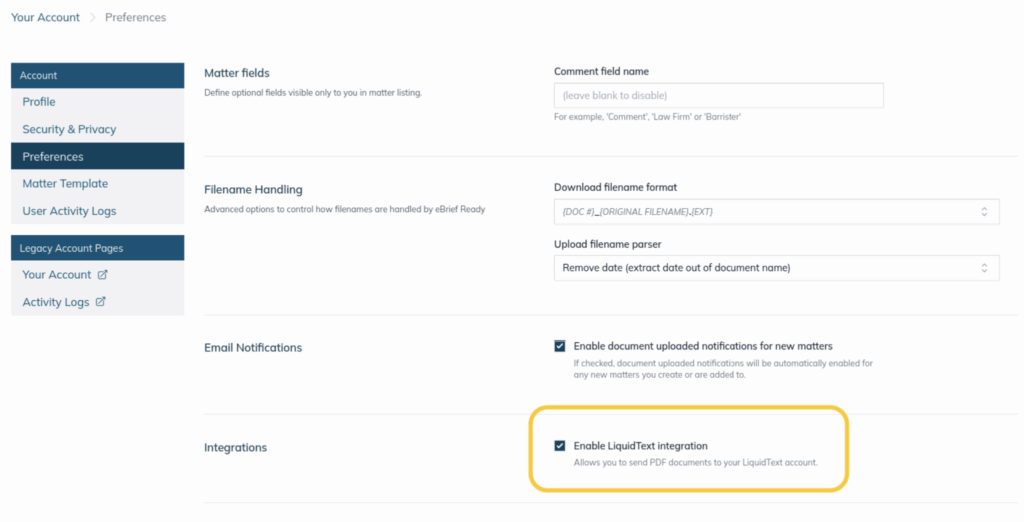Click external link icon beside Your Account

click(x=103, y=275)
